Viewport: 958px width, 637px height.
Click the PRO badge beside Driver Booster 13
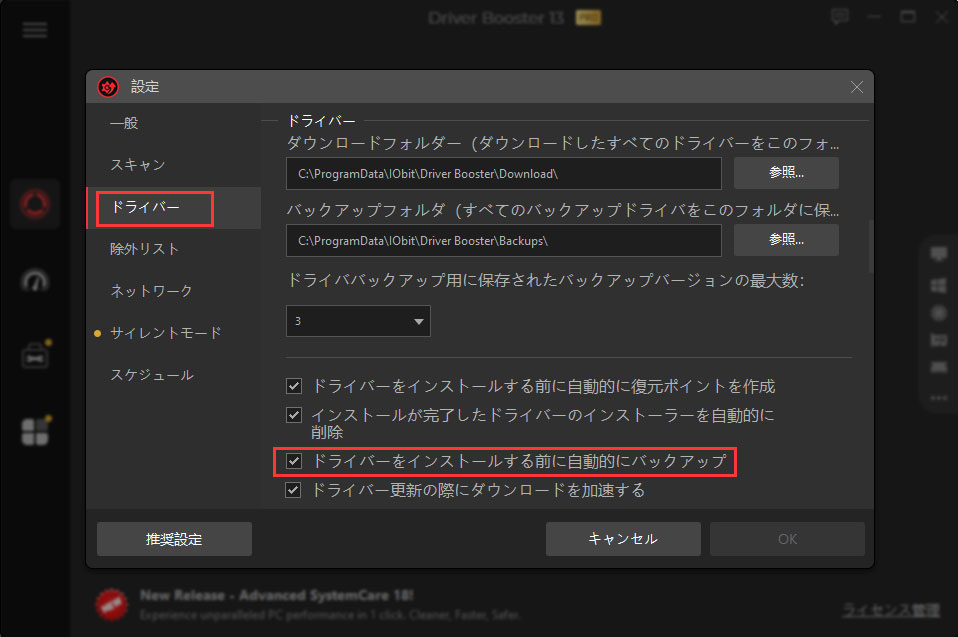pos(588,18)
